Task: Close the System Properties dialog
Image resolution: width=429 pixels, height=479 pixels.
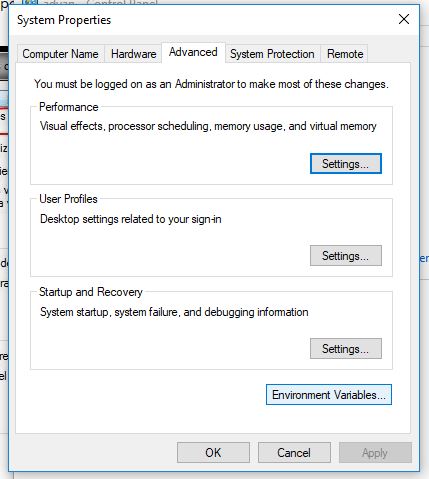Action: pyautogui.click(x=404, y=19)
